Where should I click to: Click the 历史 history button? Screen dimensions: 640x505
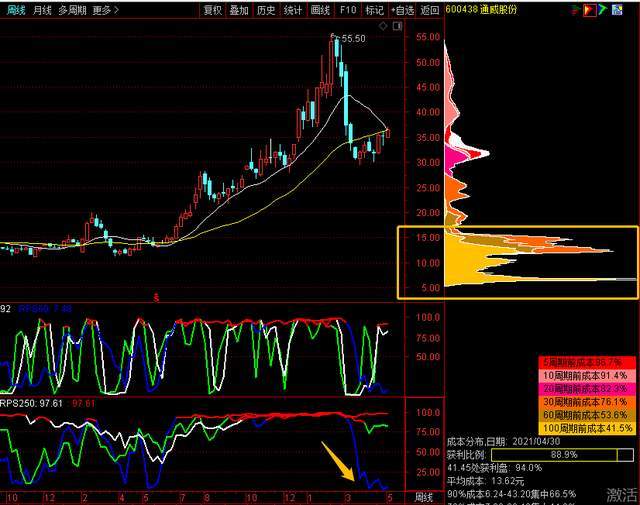tap(266, 10)
